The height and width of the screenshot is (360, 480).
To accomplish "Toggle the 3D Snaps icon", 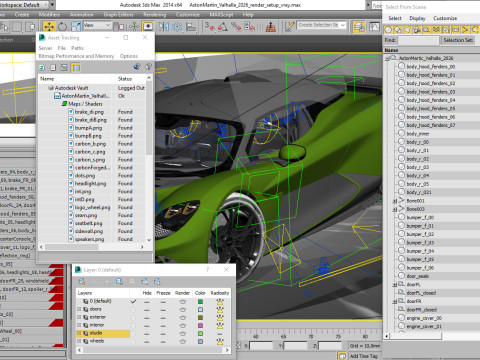I will (x=210, y=26).
